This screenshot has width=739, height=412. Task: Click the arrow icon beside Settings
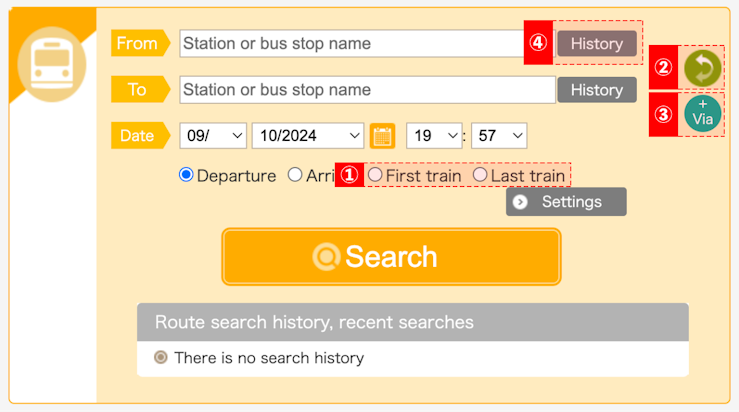coord(520,202)
